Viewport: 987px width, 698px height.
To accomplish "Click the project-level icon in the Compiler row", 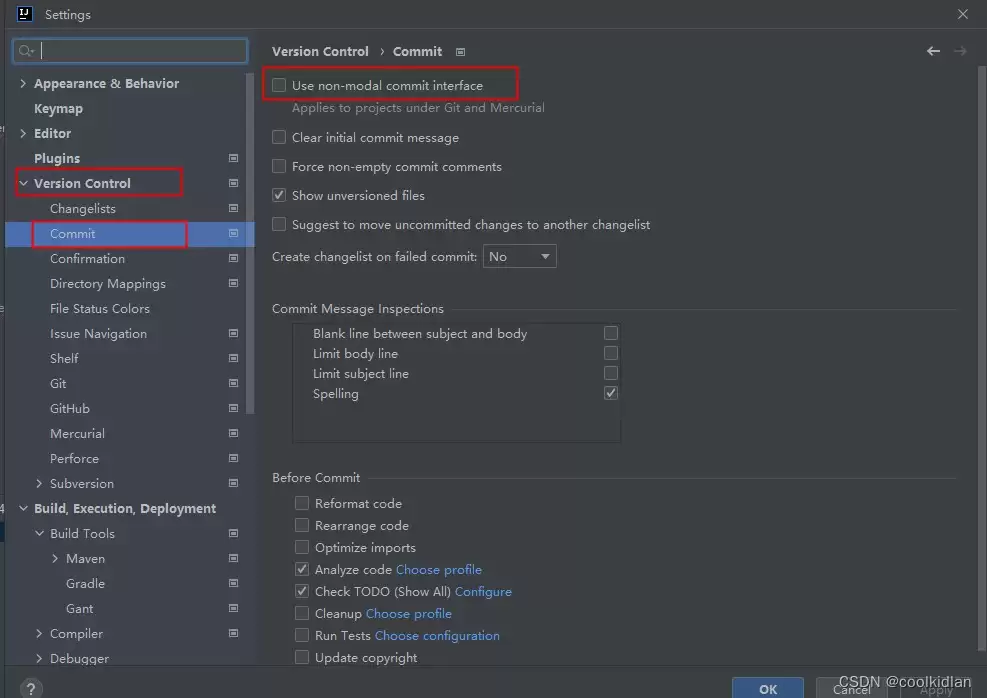I will click(x=233, y=633).
